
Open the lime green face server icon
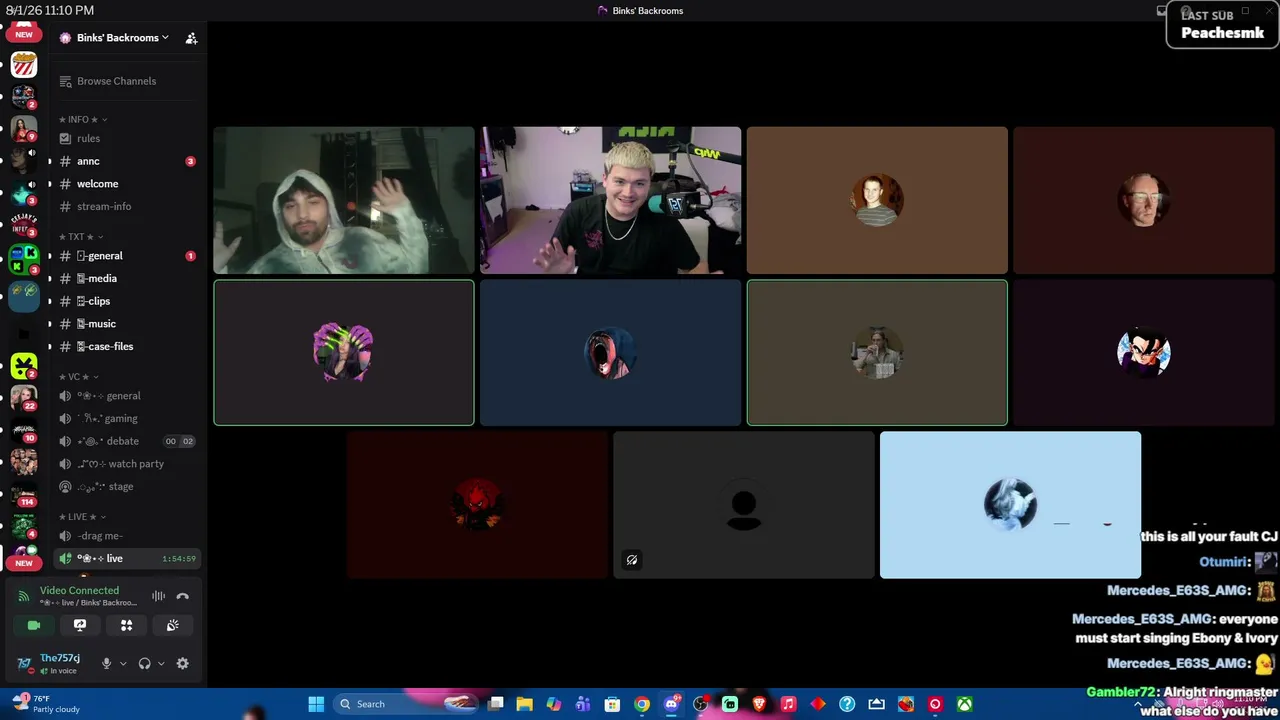click(24, 366)
